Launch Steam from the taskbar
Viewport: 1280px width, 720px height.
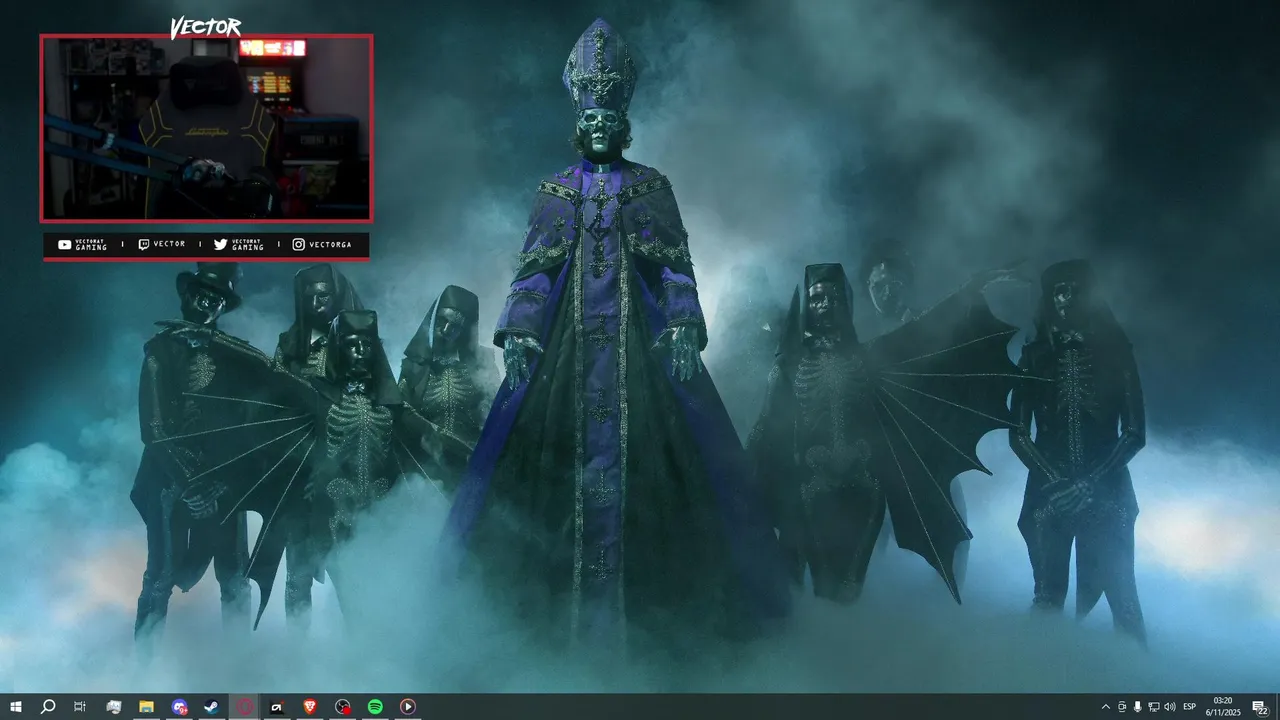(x=212, y=707)
